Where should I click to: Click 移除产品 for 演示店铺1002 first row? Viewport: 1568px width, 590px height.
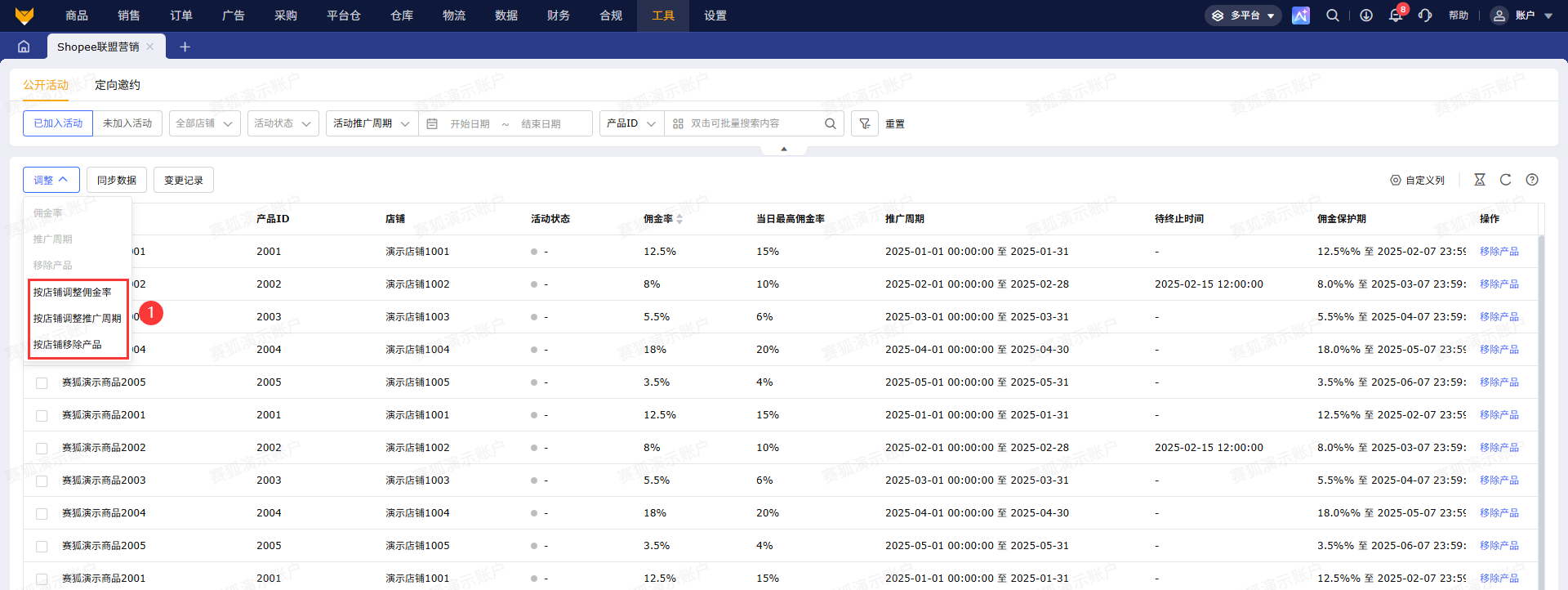click(1499, 284)
